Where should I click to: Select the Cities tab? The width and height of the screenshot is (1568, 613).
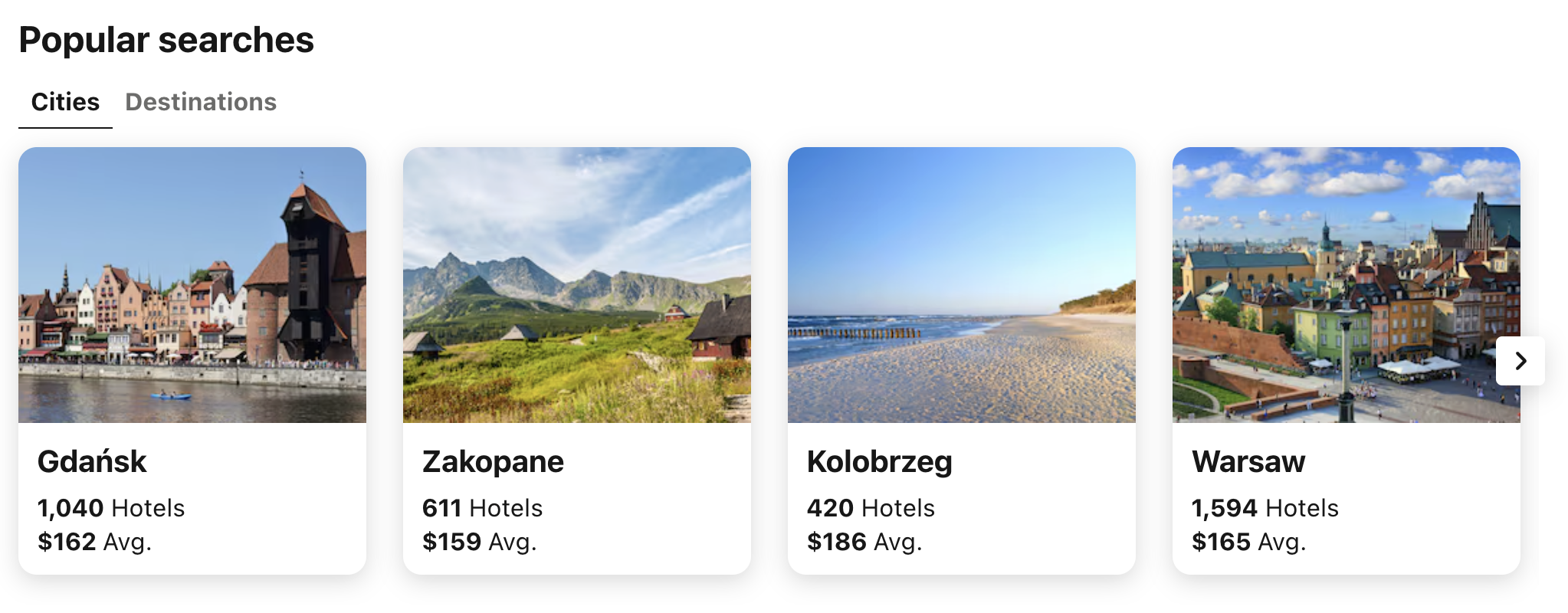65,102
